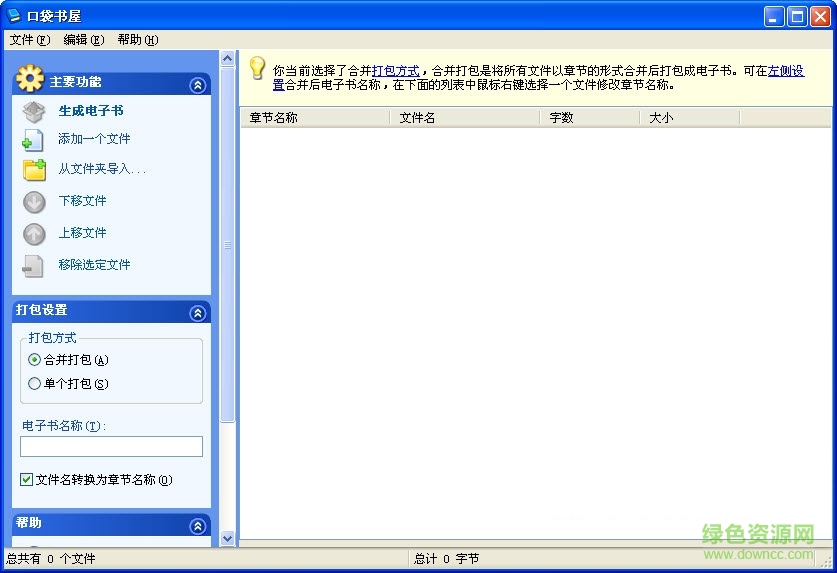837x573 pixels.
Task: Click the 上移文件 up arrow icon
Action: [34, 234]
